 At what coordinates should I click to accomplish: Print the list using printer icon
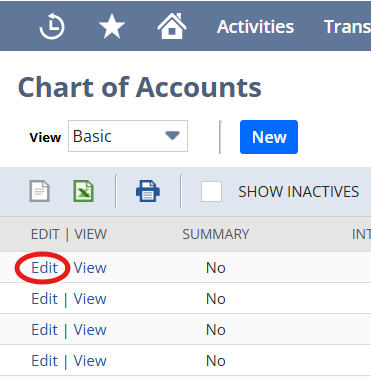[148, 191]
